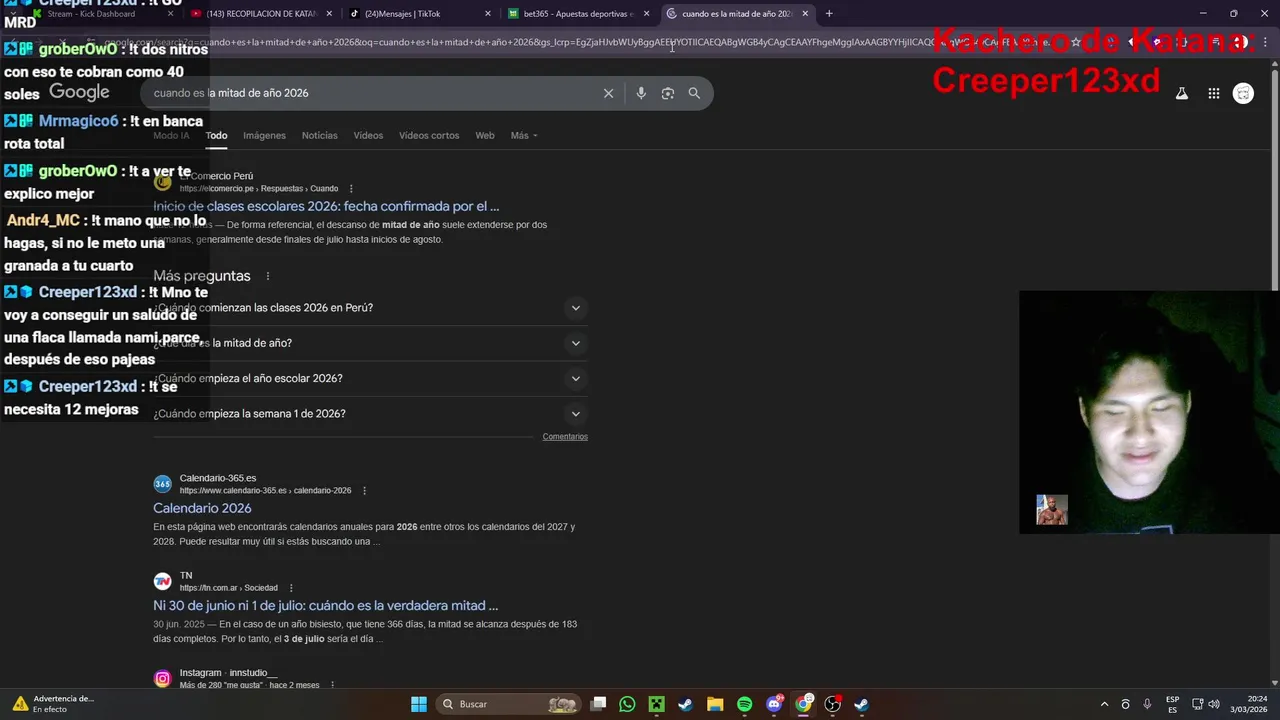Screen dimensions: 1280x720
Task: Click the Más preguntas heading
Action: click(202, 276)
